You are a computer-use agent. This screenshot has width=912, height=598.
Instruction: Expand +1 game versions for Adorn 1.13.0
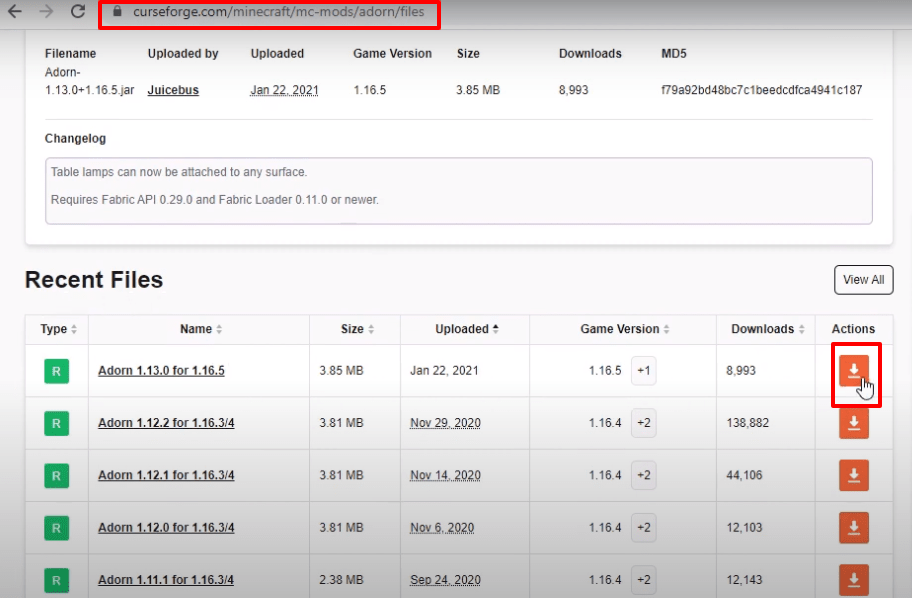(644, 371)
